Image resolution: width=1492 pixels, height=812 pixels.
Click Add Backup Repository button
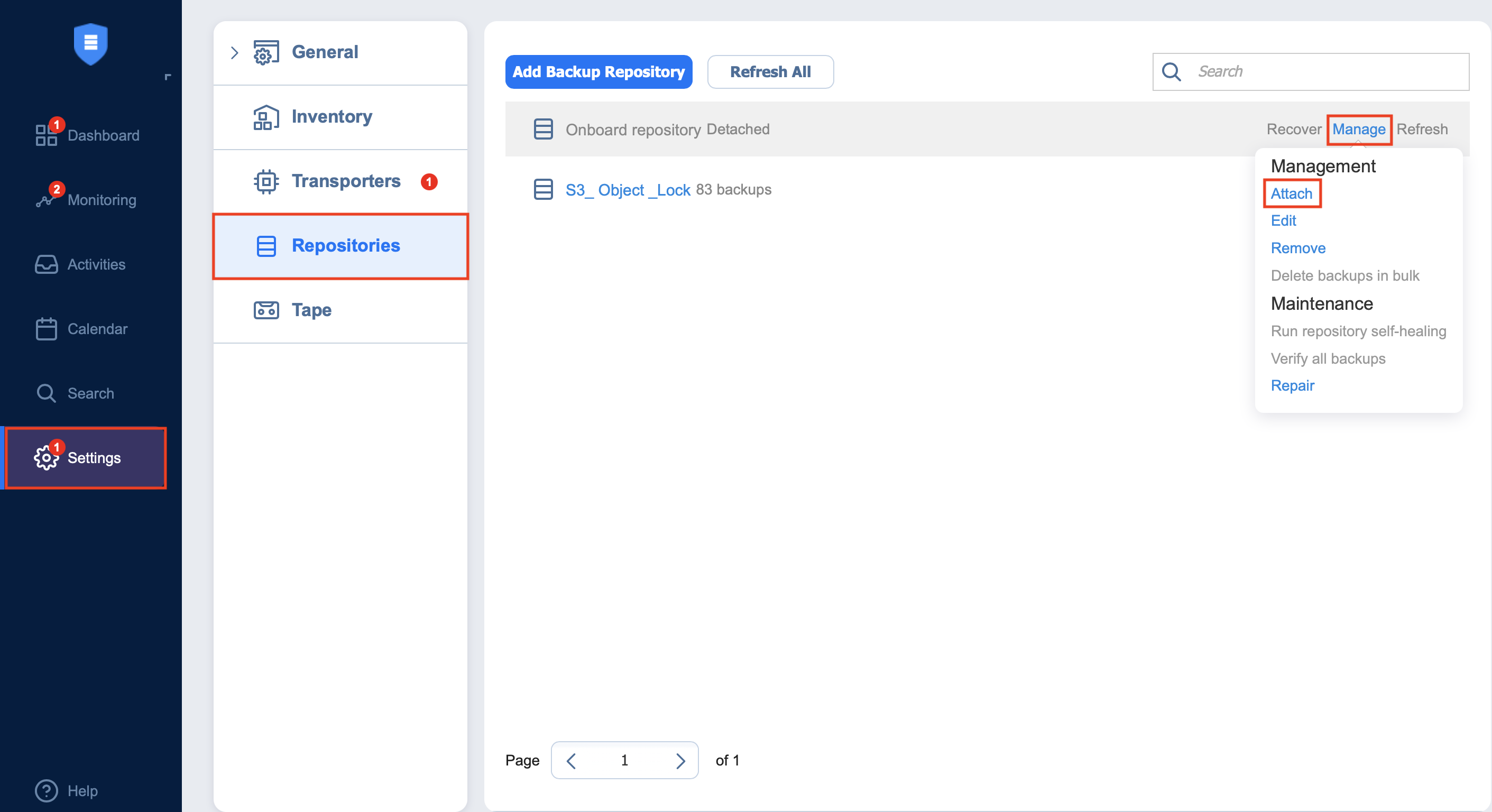[x=598, y=72]
